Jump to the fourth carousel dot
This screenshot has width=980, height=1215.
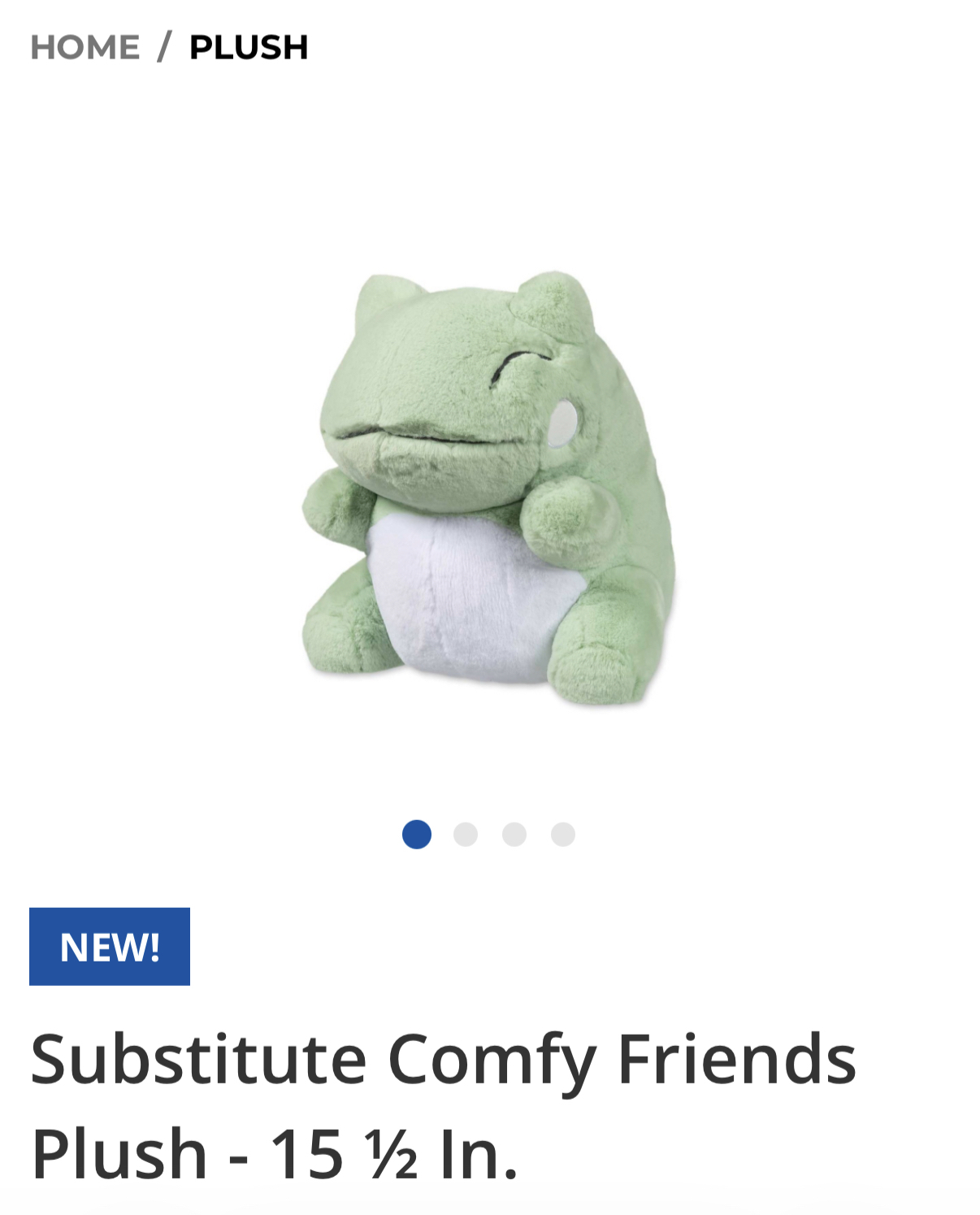point(563,835)
